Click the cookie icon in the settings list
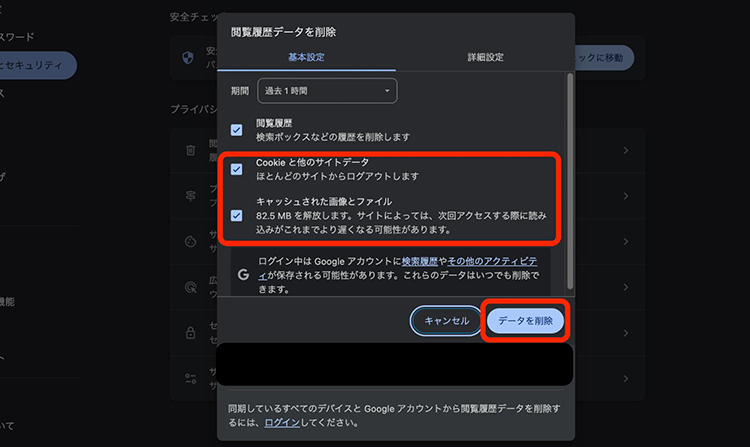This screenshot has height=447, width=750. click(x=190, y=241)
